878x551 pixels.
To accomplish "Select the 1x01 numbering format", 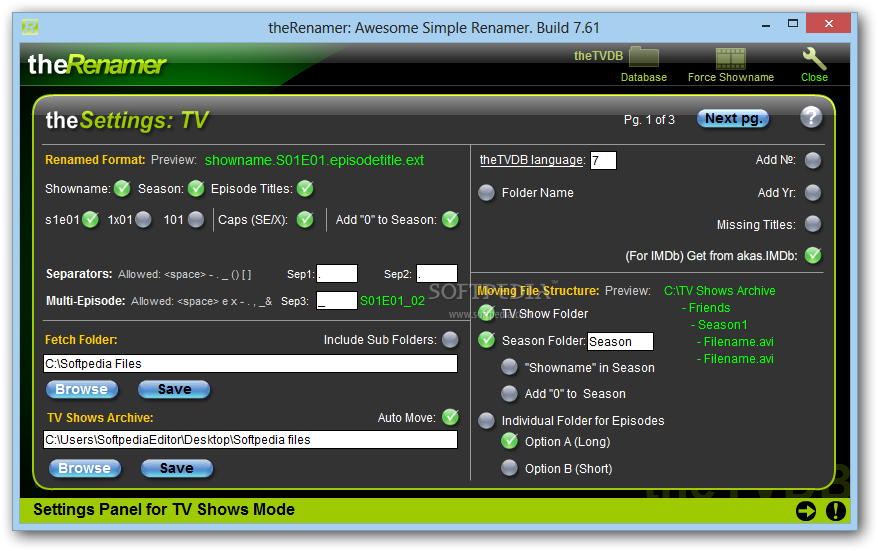I will tap(143, 220).
